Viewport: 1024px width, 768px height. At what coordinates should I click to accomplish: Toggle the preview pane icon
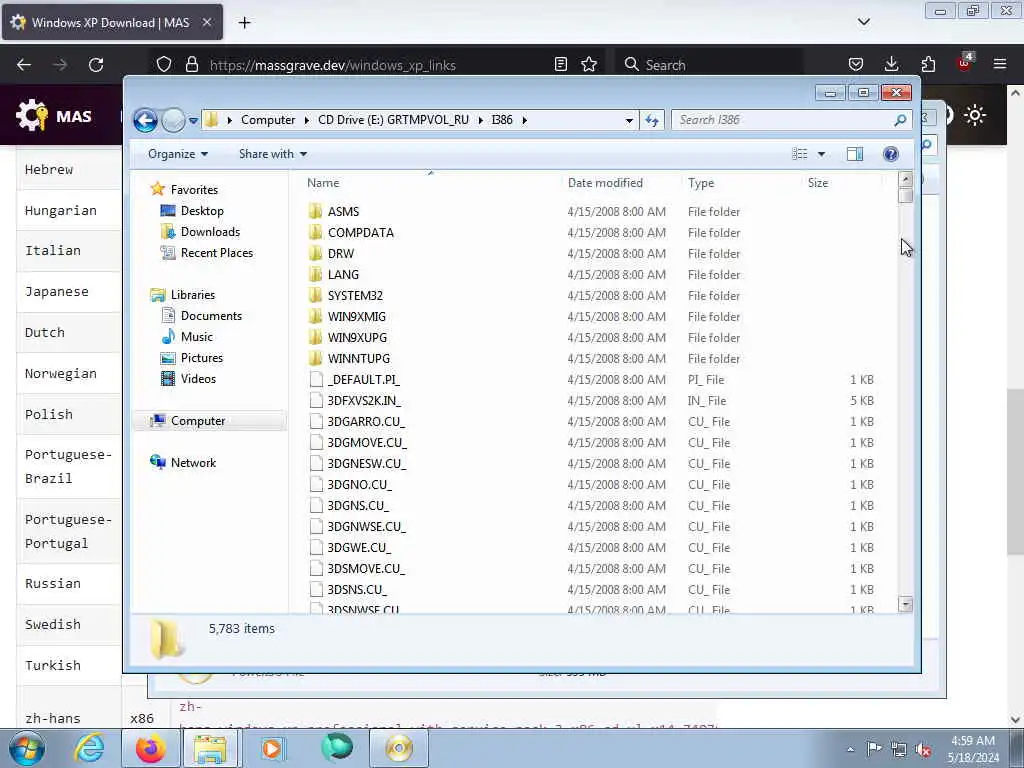coord(855,154)
